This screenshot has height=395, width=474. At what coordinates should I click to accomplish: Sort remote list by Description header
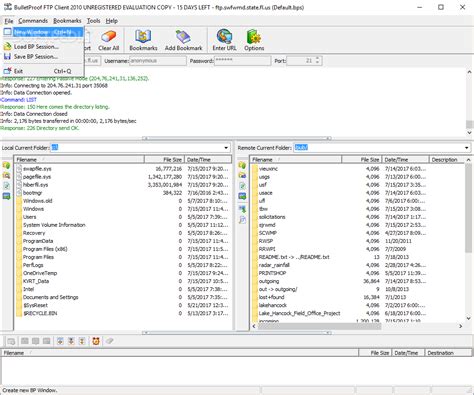[x=447, y=160]
